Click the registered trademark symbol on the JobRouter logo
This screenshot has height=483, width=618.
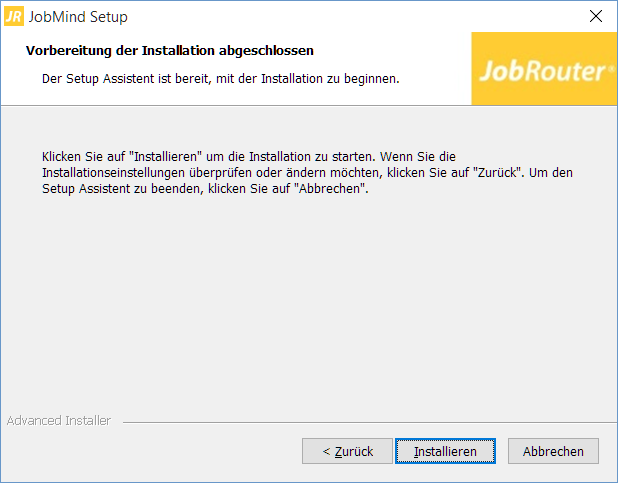(x=611, y=68)
